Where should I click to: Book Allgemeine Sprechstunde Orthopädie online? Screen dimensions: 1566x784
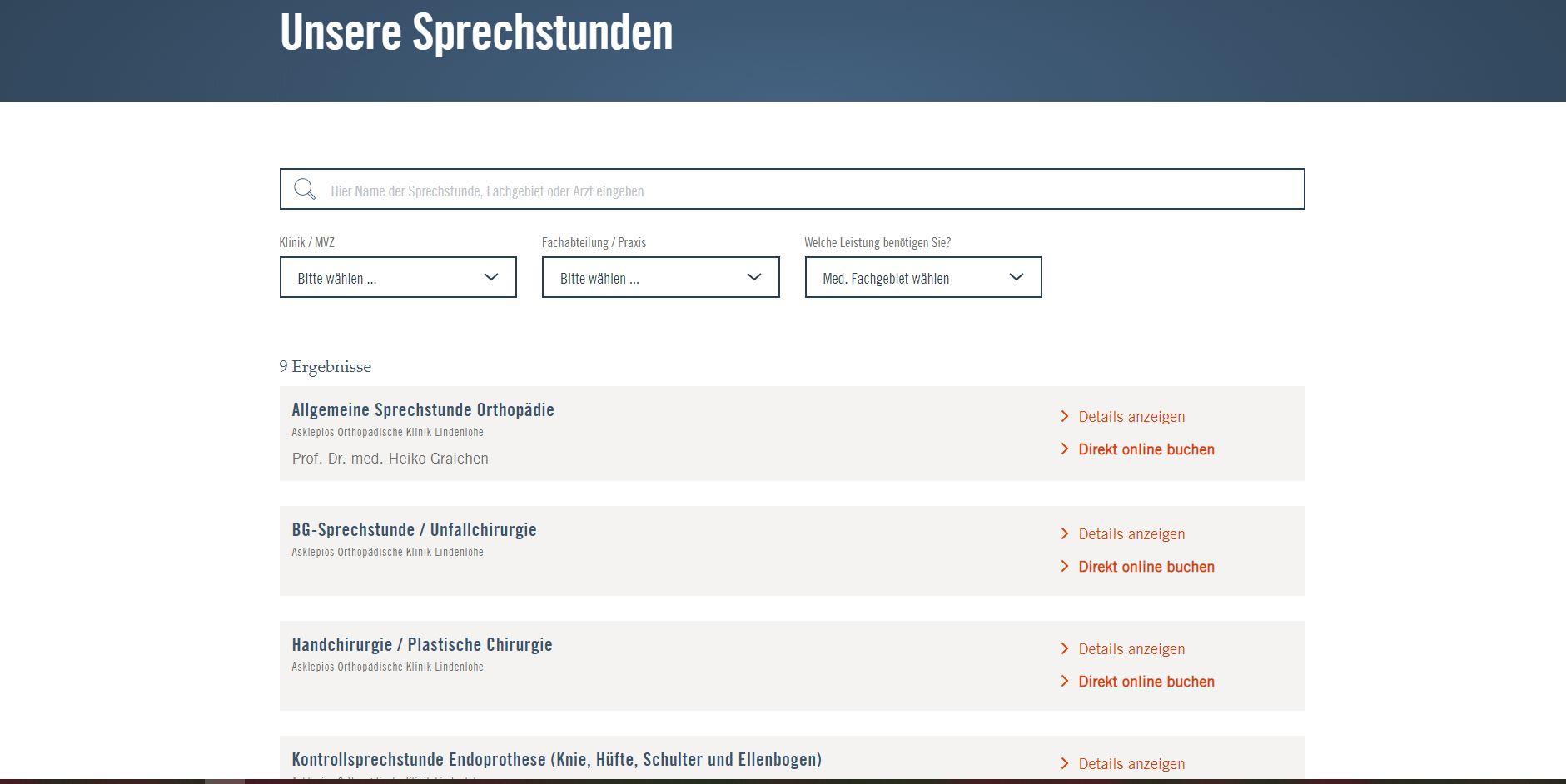(x=1137, y=449)
